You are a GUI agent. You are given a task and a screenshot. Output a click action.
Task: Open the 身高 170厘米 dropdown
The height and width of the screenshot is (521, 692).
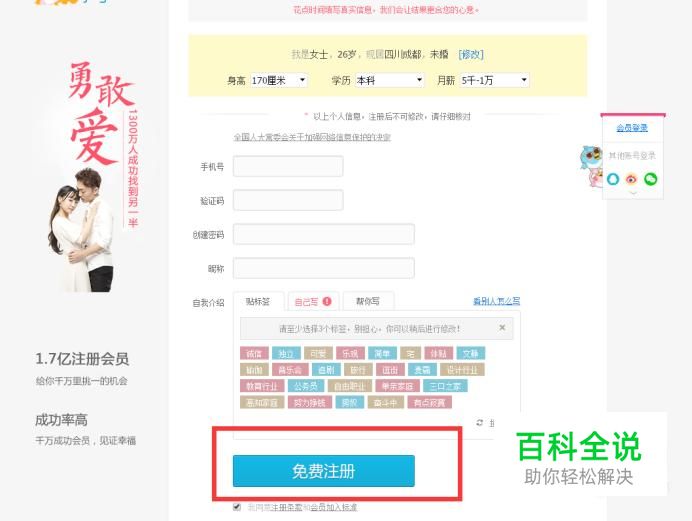coord(279,80)
